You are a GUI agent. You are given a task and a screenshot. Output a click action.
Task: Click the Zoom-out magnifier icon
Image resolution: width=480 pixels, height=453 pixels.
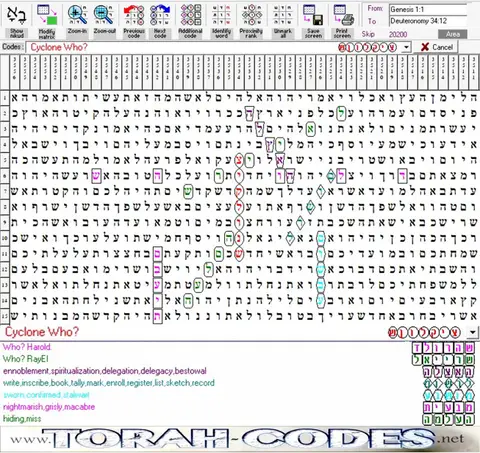coord(105,15)
